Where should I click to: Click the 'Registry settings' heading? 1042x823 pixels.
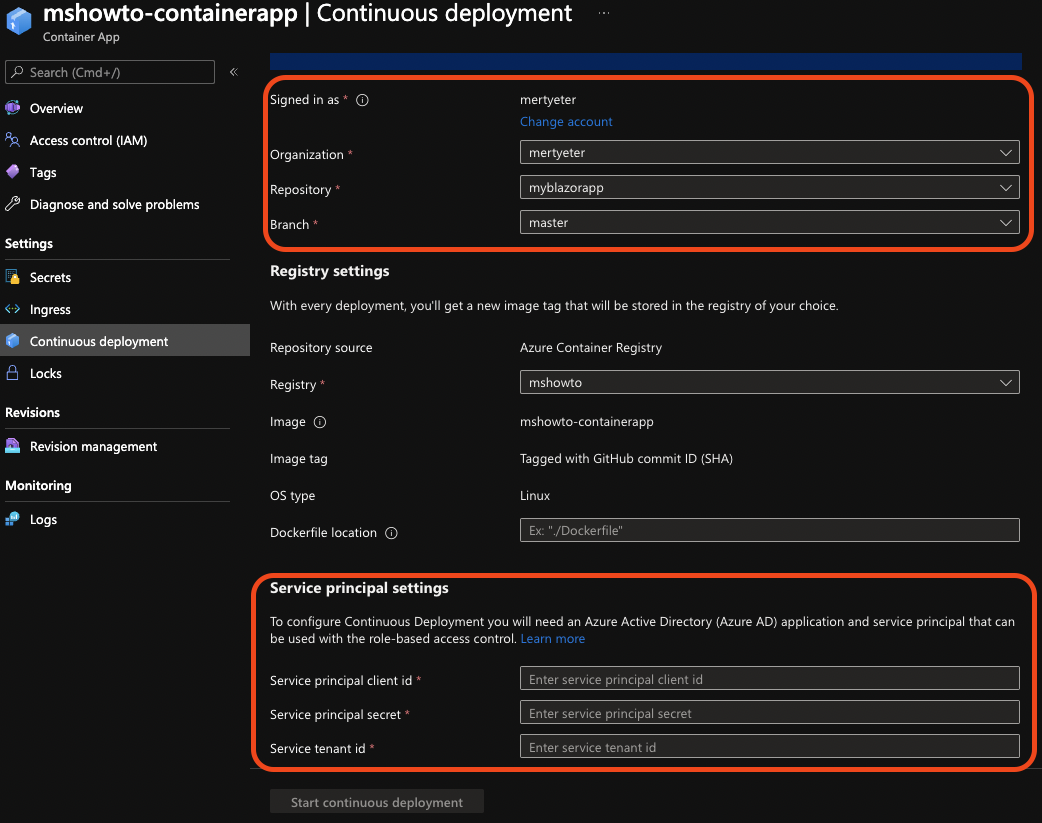[330, 271]
